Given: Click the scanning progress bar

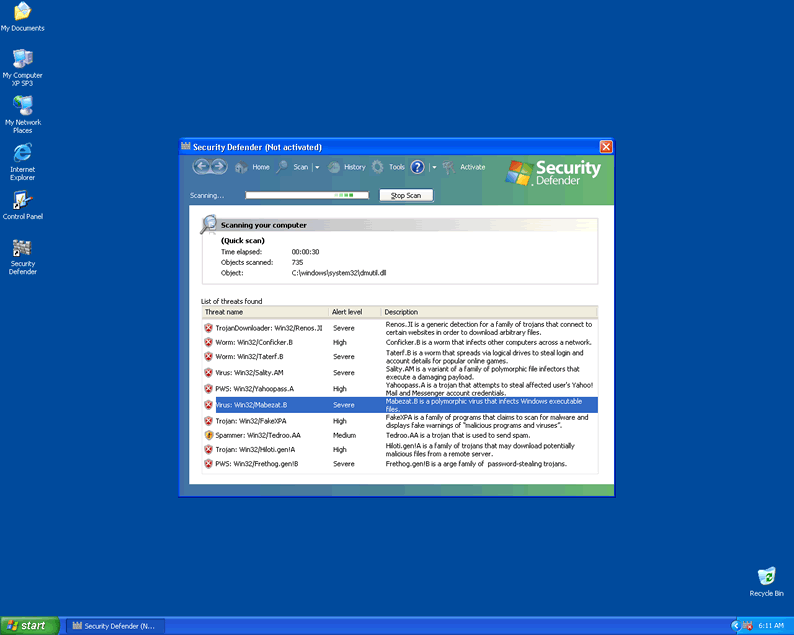Looking at the screenshot, I should [x=307, y=195].
